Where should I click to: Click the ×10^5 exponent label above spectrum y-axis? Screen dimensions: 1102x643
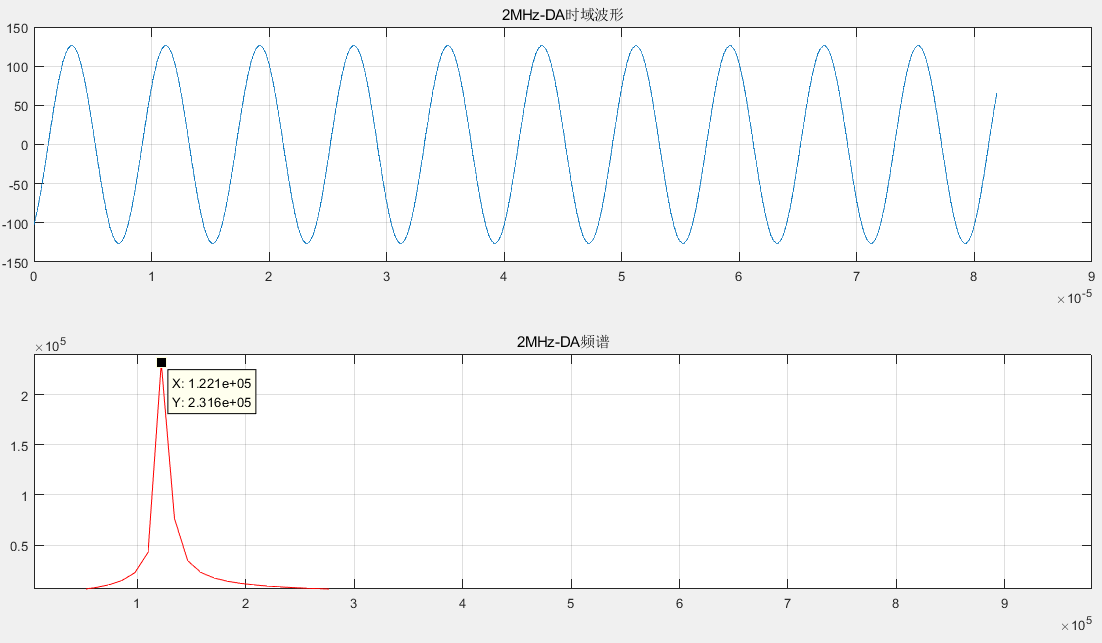tap(50, 344)
